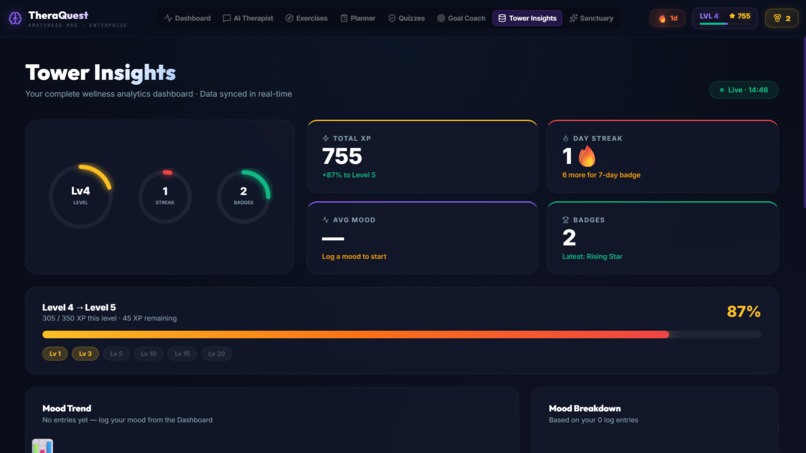Click the Live 14:46 status pill

coord(743,90)
